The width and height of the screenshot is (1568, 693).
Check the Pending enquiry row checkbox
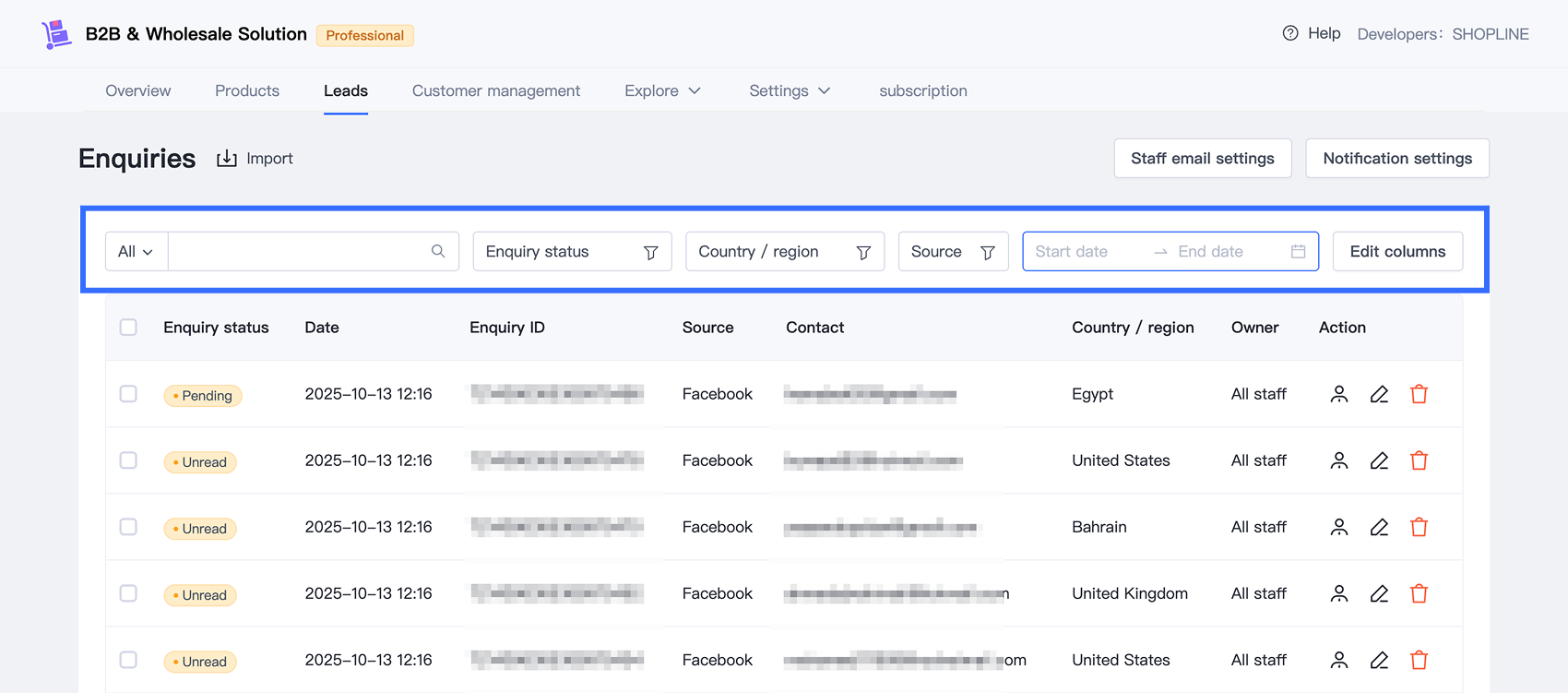point(128,394)
